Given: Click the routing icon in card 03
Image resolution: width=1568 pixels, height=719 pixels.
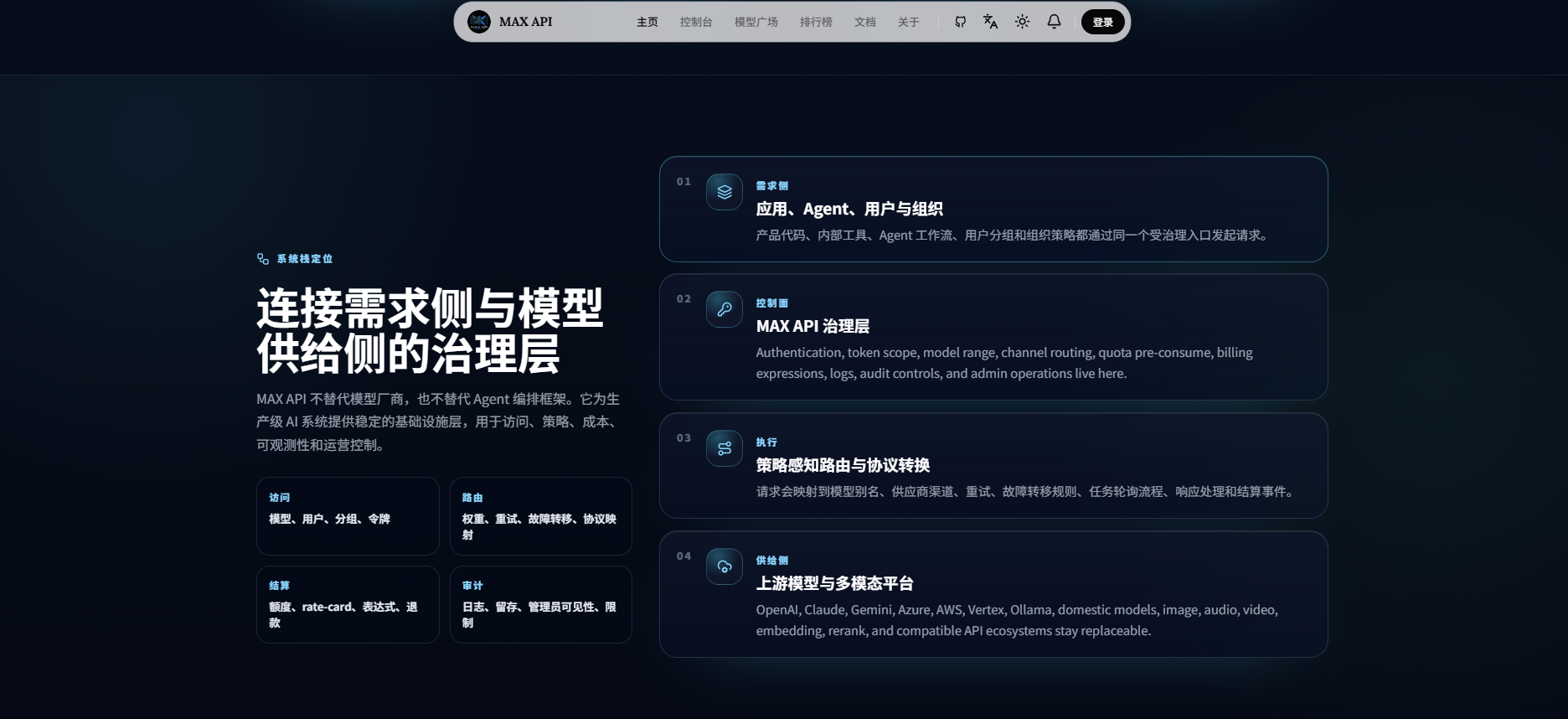Looking at the screenshot, I should point(725,448).
